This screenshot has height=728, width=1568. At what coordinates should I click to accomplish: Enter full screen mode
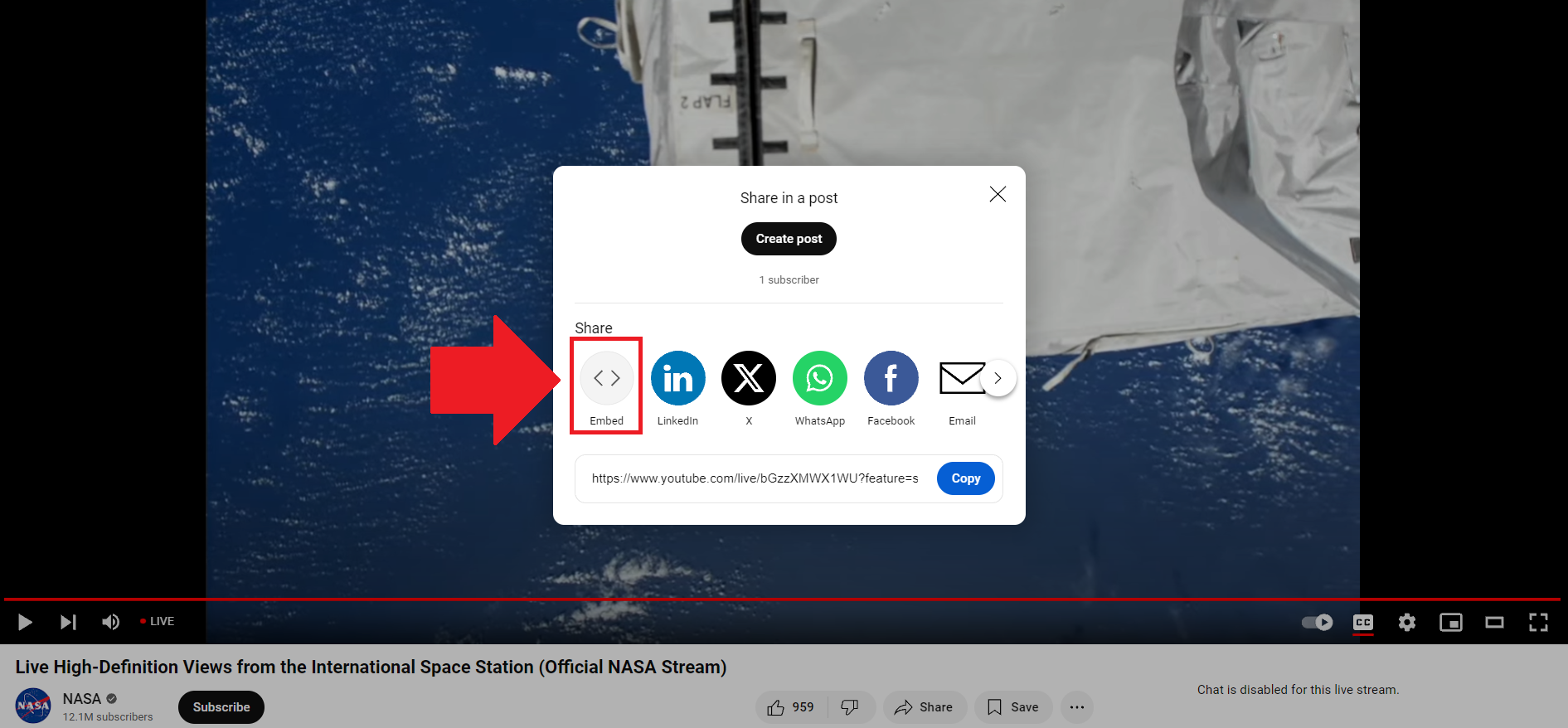[x=1538, y=622]
